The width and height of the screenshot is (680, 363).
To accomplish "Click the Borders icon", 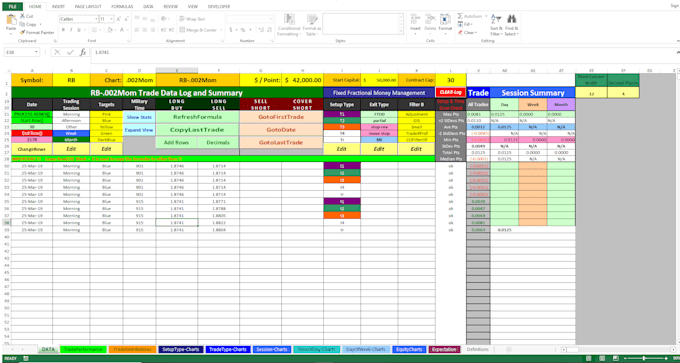I will pyautogui.click(x=93, y=30).
